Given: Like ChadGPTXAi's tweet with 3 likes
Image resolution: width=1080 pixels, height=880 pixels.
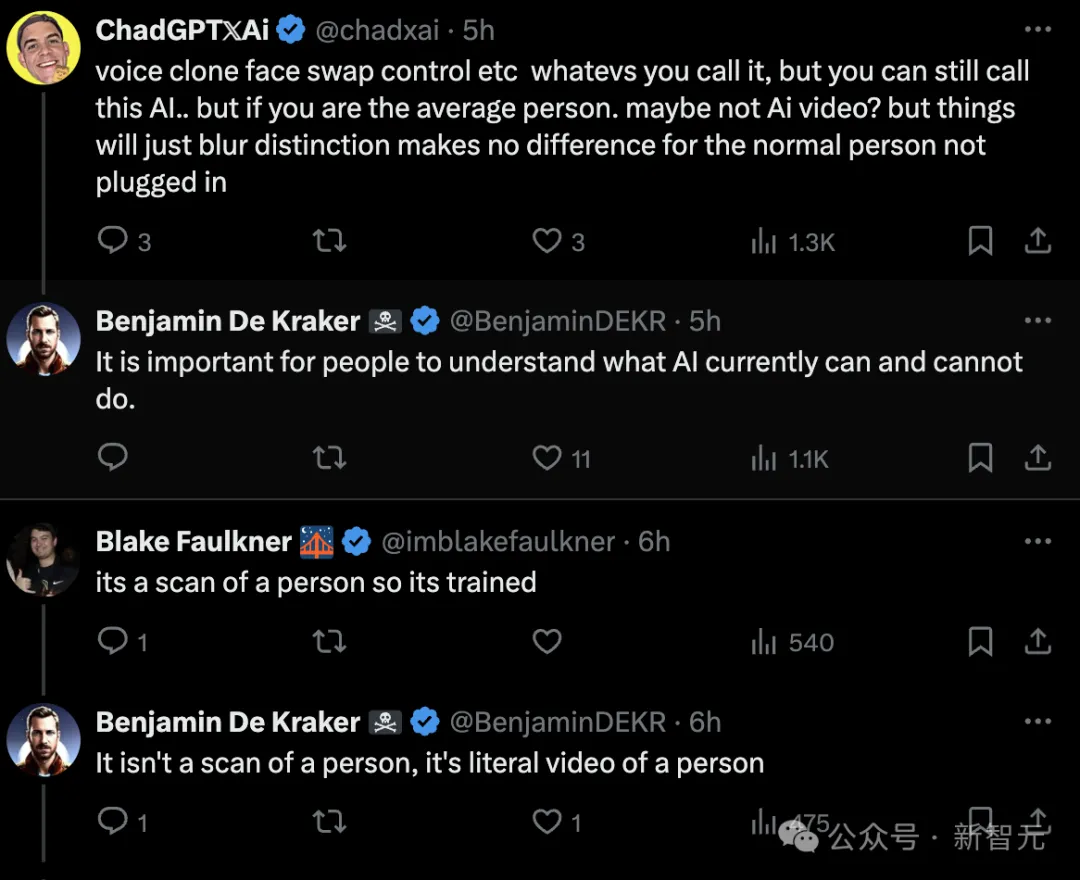Looking at the screenshot, I should pos(547,240).
